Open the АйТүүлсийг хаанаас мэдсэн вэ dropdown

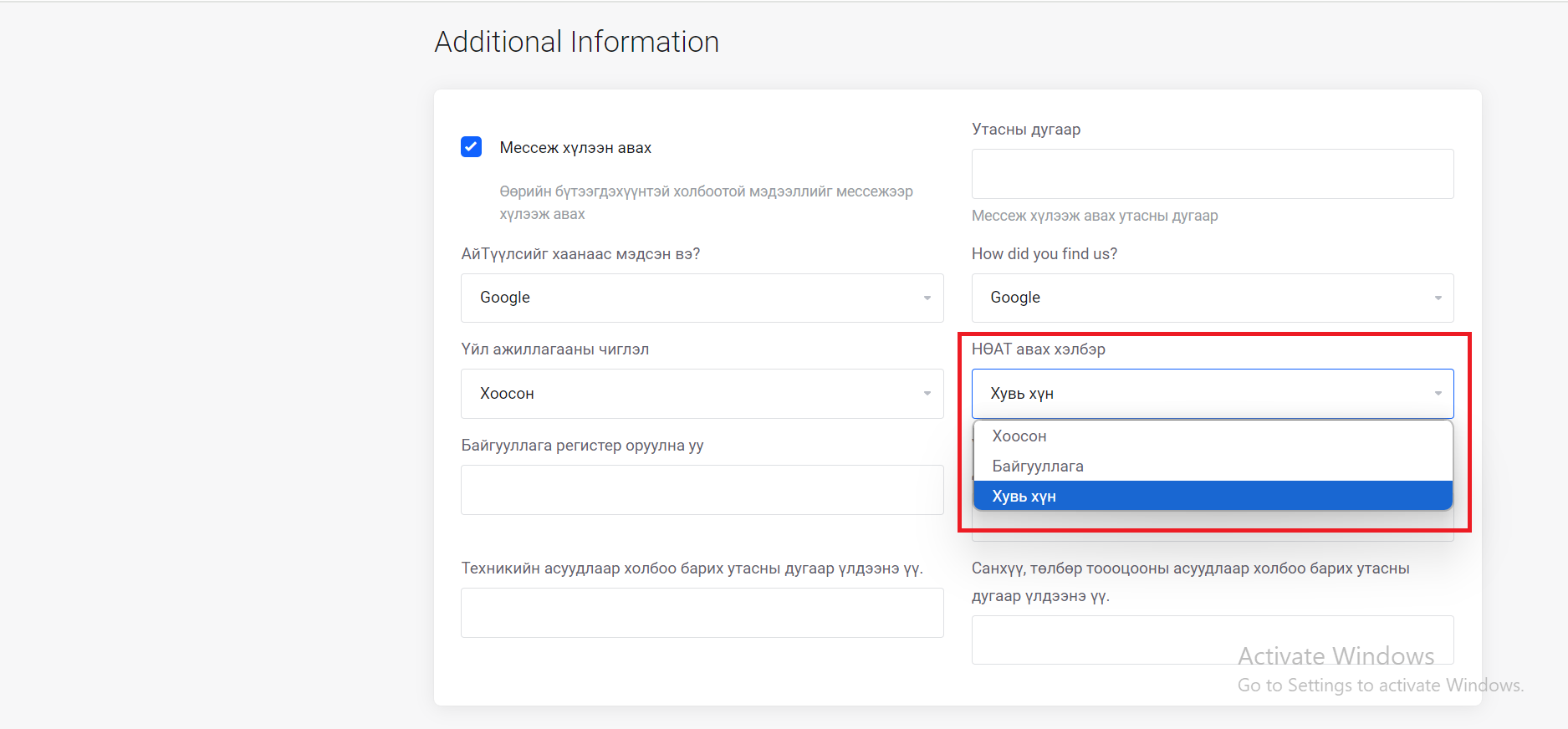(x=702, y=298)
